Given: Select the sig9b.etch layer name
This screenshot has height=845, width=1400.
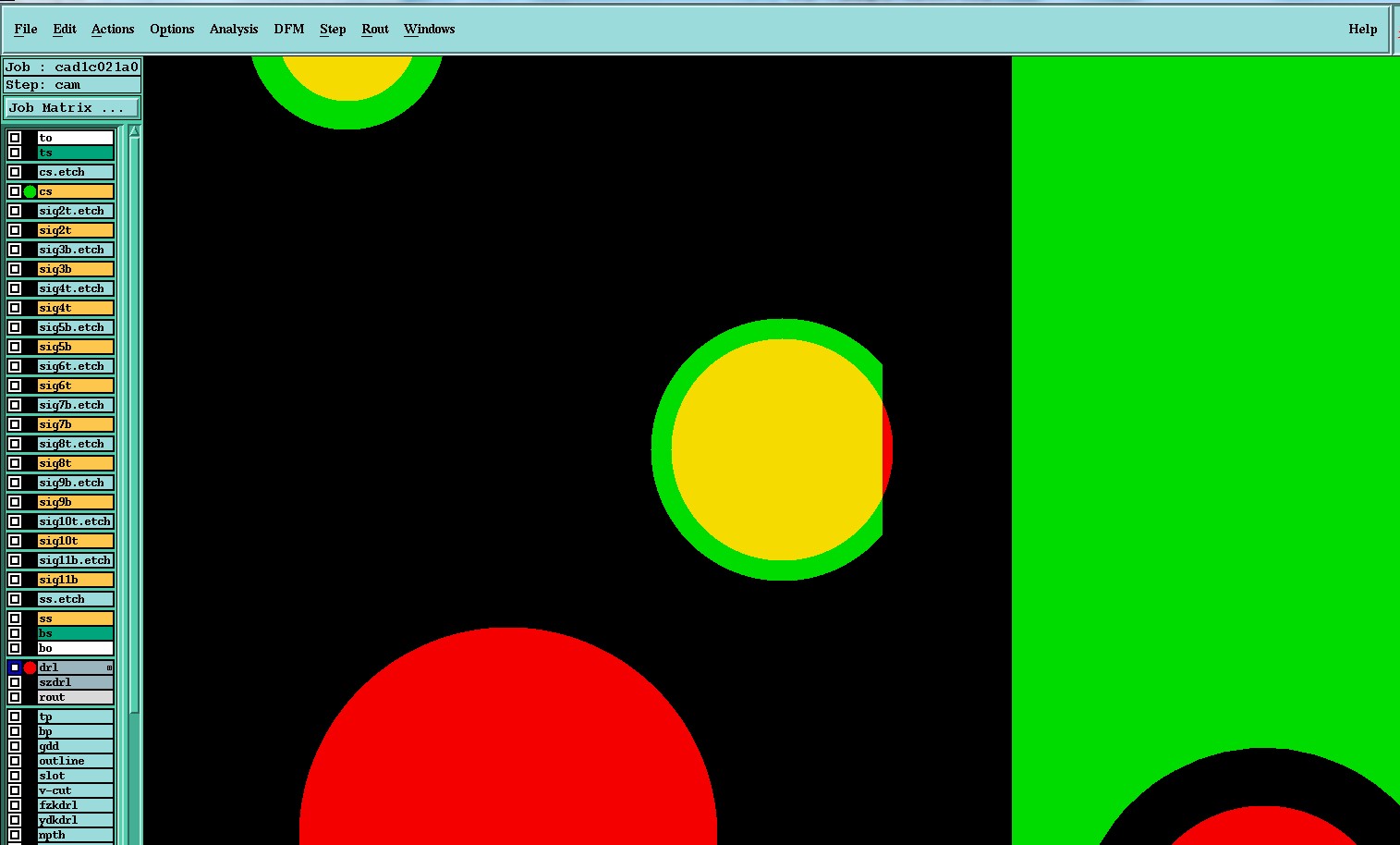Looking at the screenshot, I should pyautogui.click(x=76, y=483).
